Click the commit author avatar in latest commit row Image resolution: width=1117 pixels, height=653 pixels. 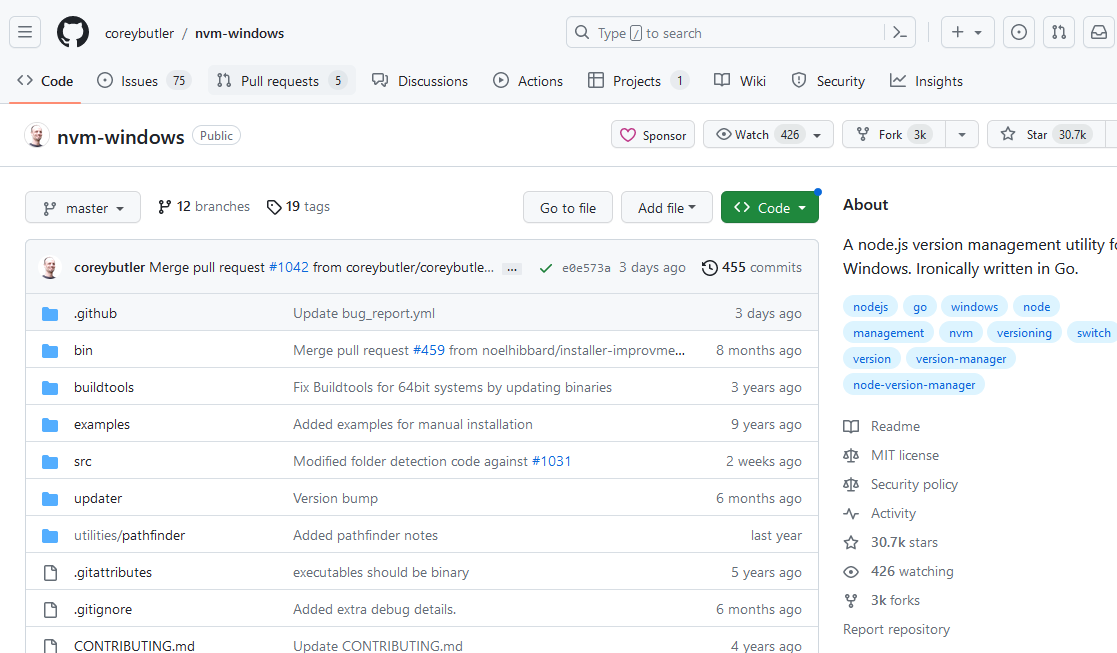click(x=50, y=268)
